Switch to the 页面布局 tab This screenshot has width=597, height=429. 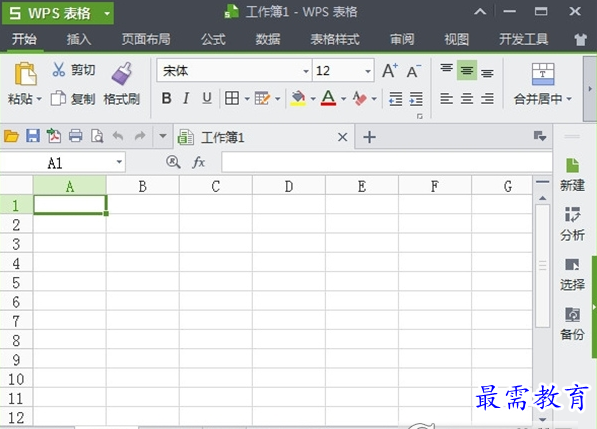(x=146, y=39)
